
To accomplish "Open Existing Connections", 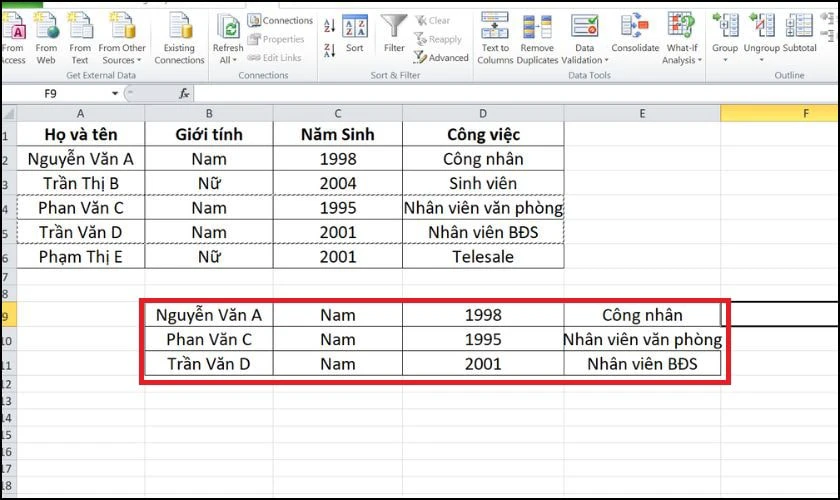I will [179, 39].
